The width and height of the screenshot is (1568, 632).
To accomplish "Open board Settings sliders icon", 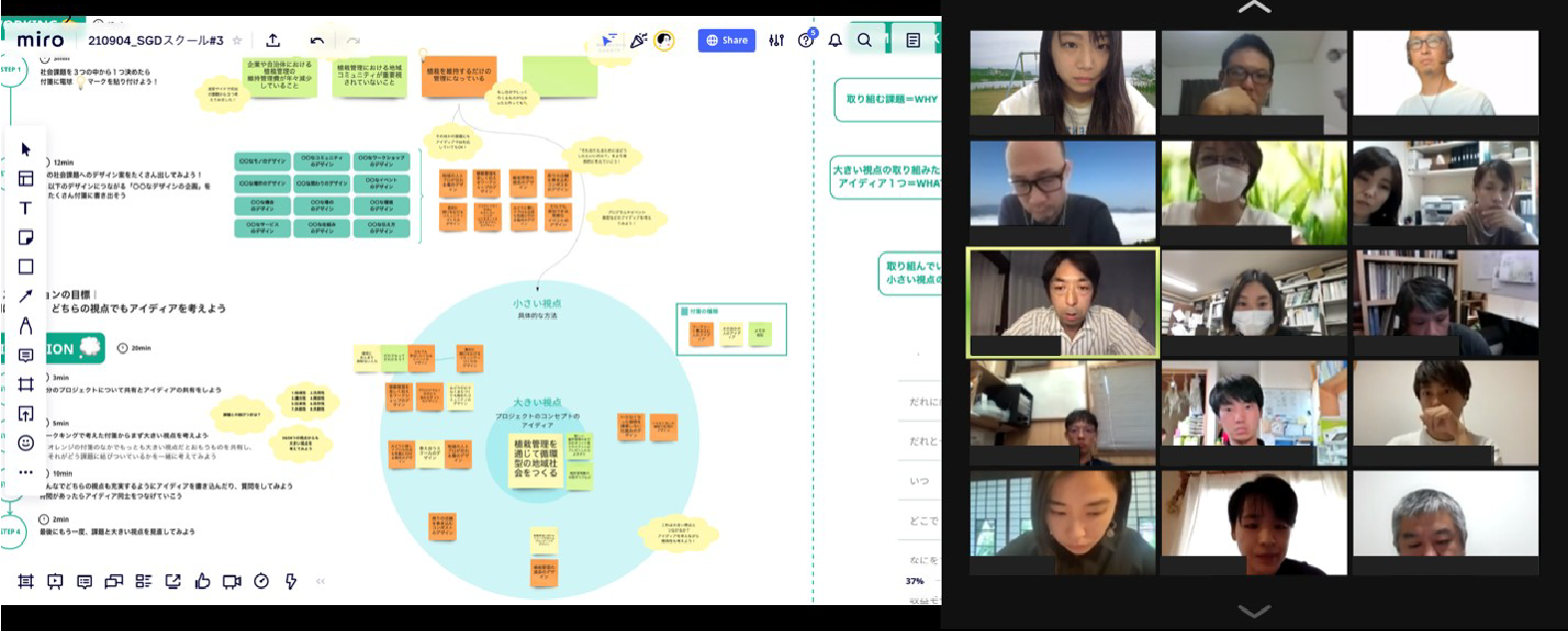I will (776, 40).
